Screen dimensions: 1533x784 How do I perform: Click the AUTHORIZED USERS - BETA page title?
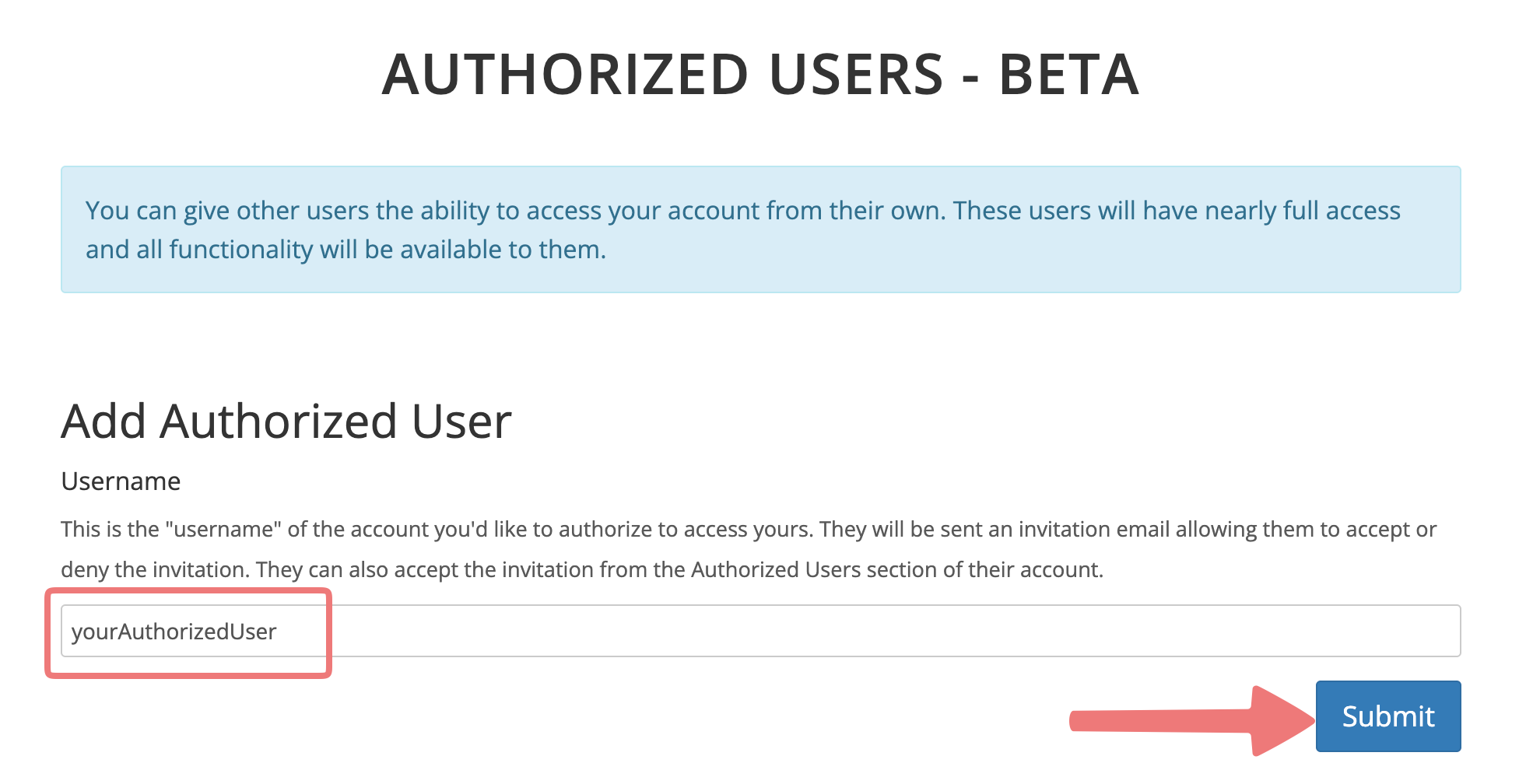click(760, 75)
